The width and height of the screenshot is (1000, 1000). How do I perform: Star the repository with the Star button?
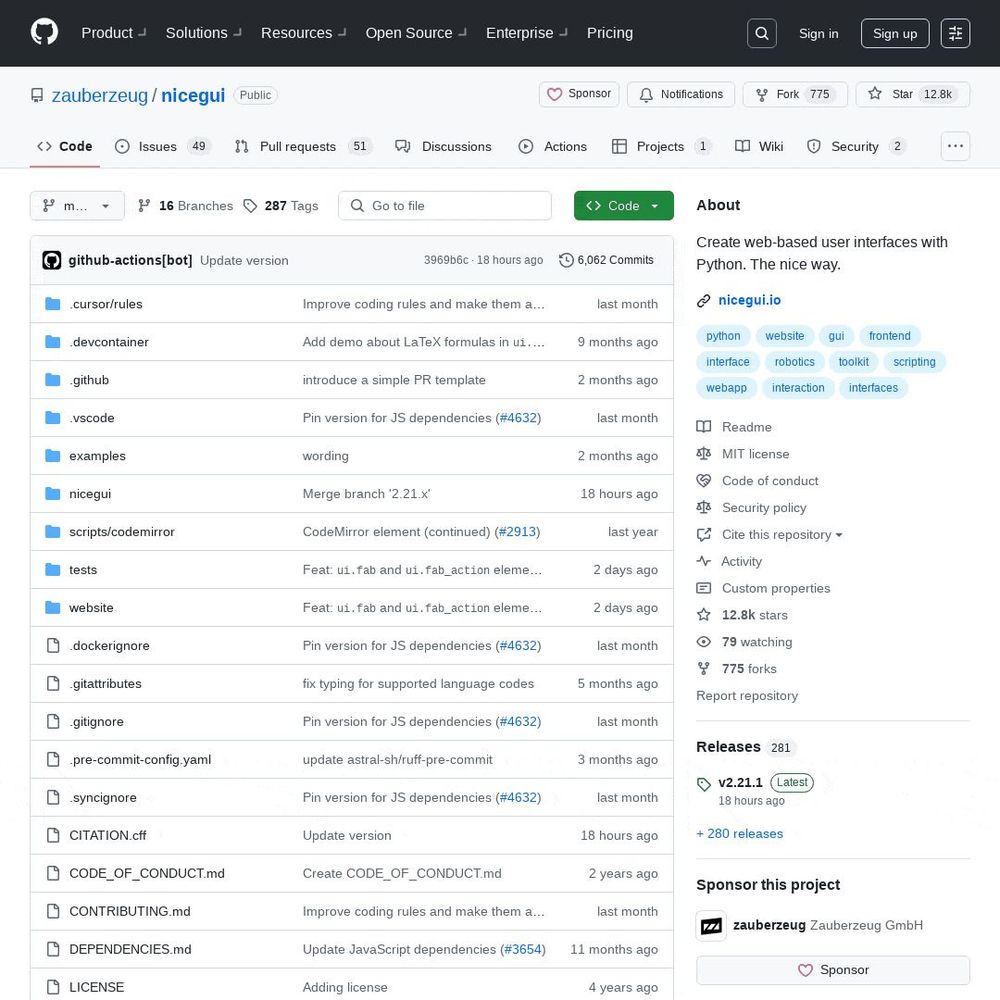(913, 94)
